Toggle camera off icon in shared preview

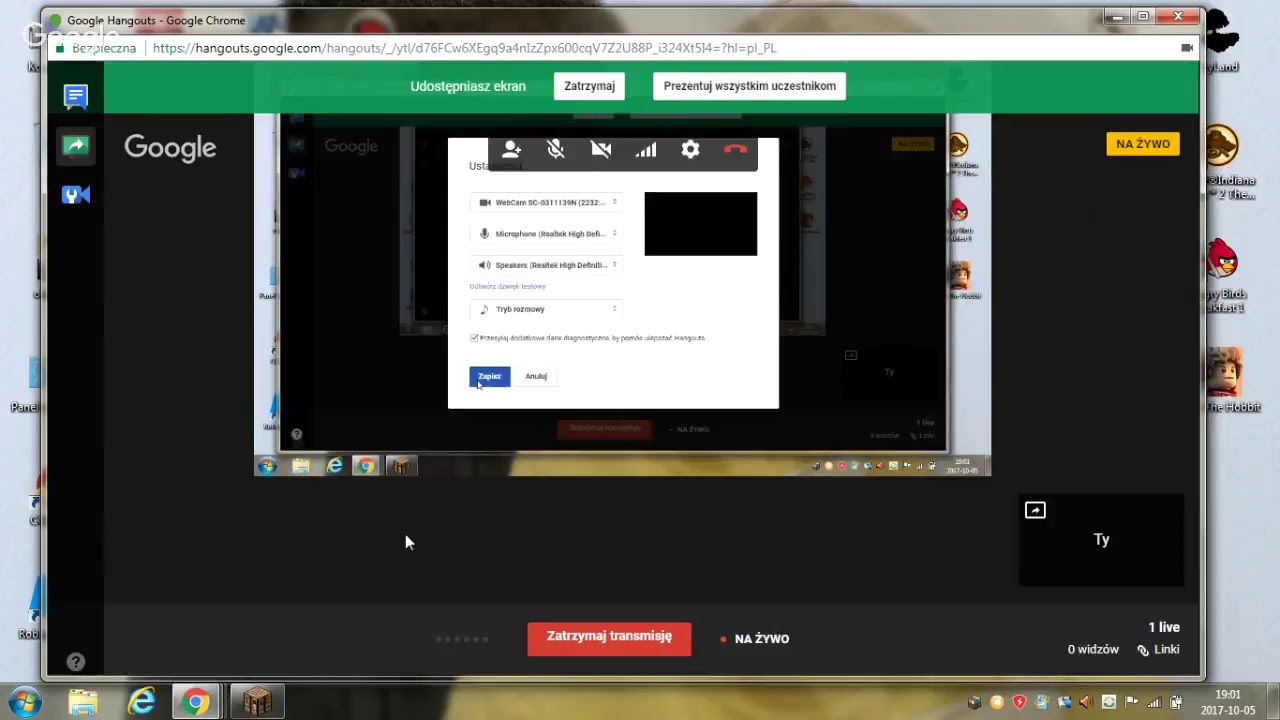tap(601, 149)
